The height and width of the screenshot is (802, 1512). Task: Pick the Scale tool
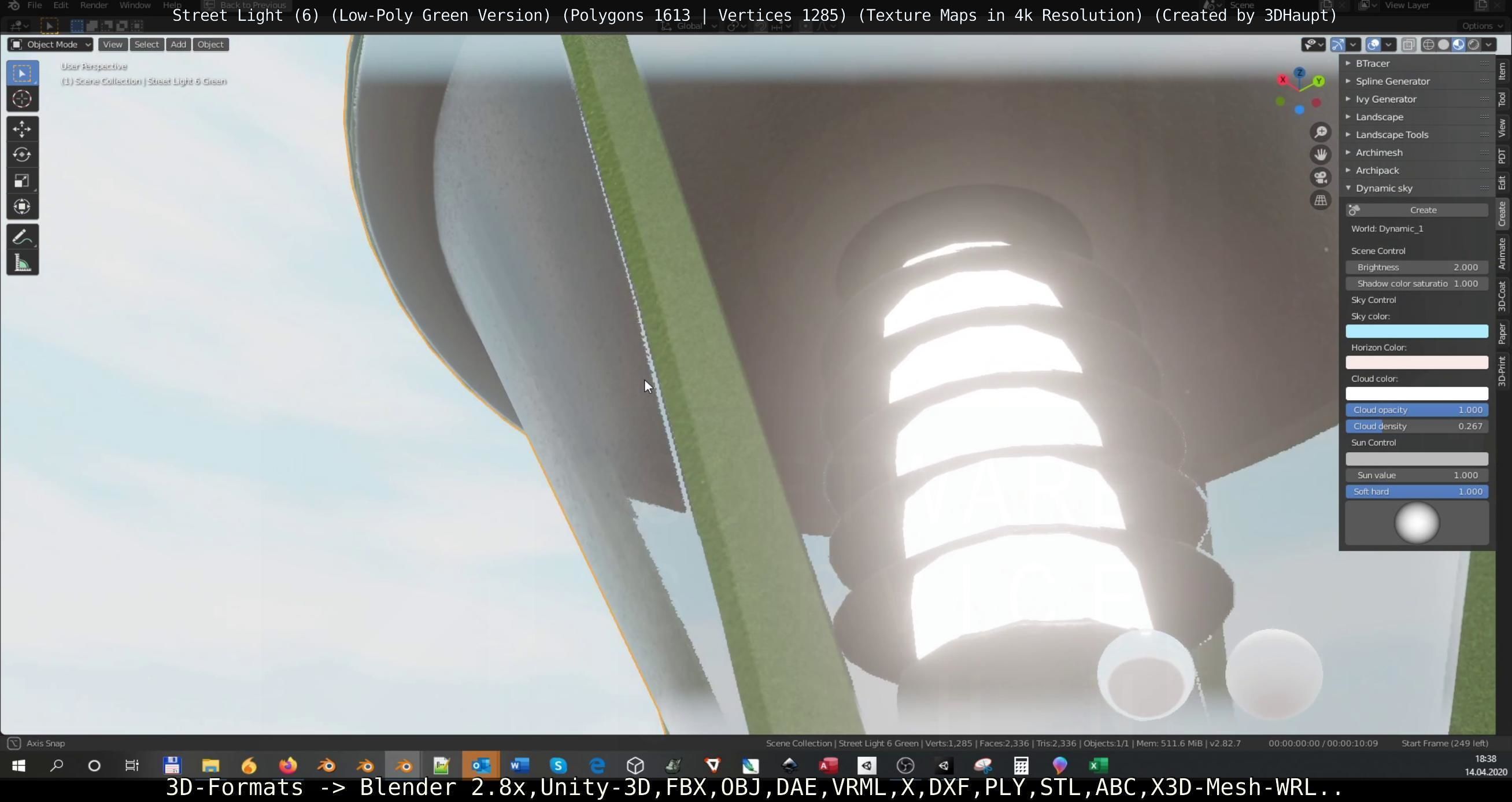click(x=23, y=180)
